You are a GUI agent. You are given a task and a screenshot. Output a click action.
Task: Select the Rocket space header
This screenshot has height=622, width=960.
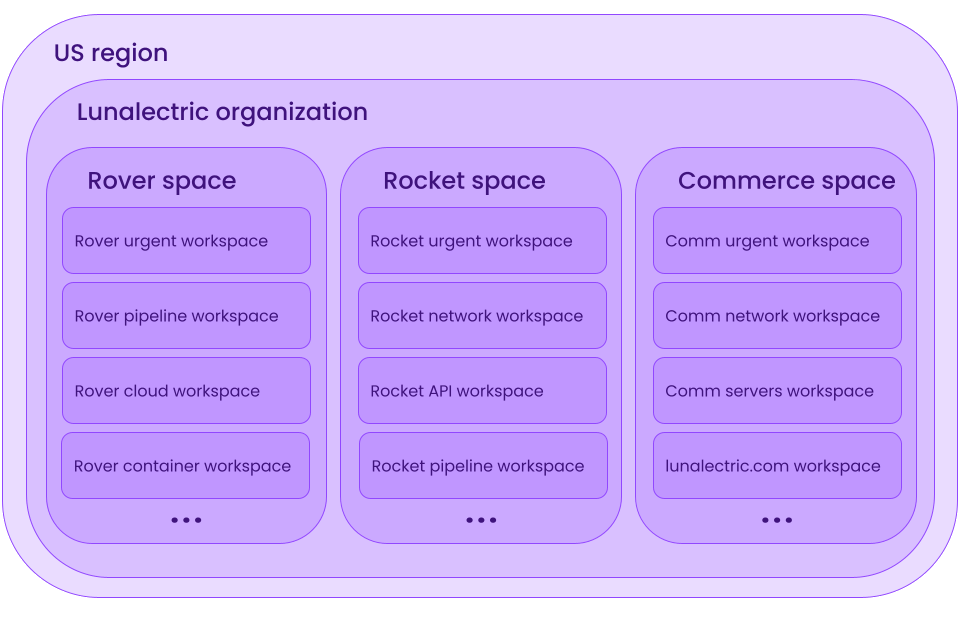[x=464, y=181]
